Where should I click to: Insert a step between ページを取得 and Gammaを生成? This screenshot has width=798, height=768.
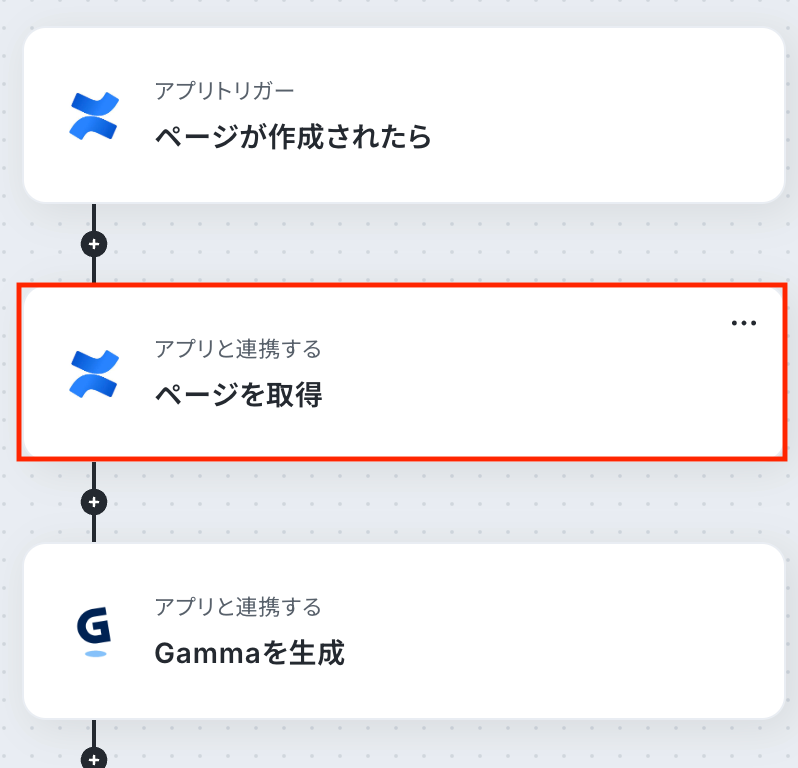coord(94,501)
